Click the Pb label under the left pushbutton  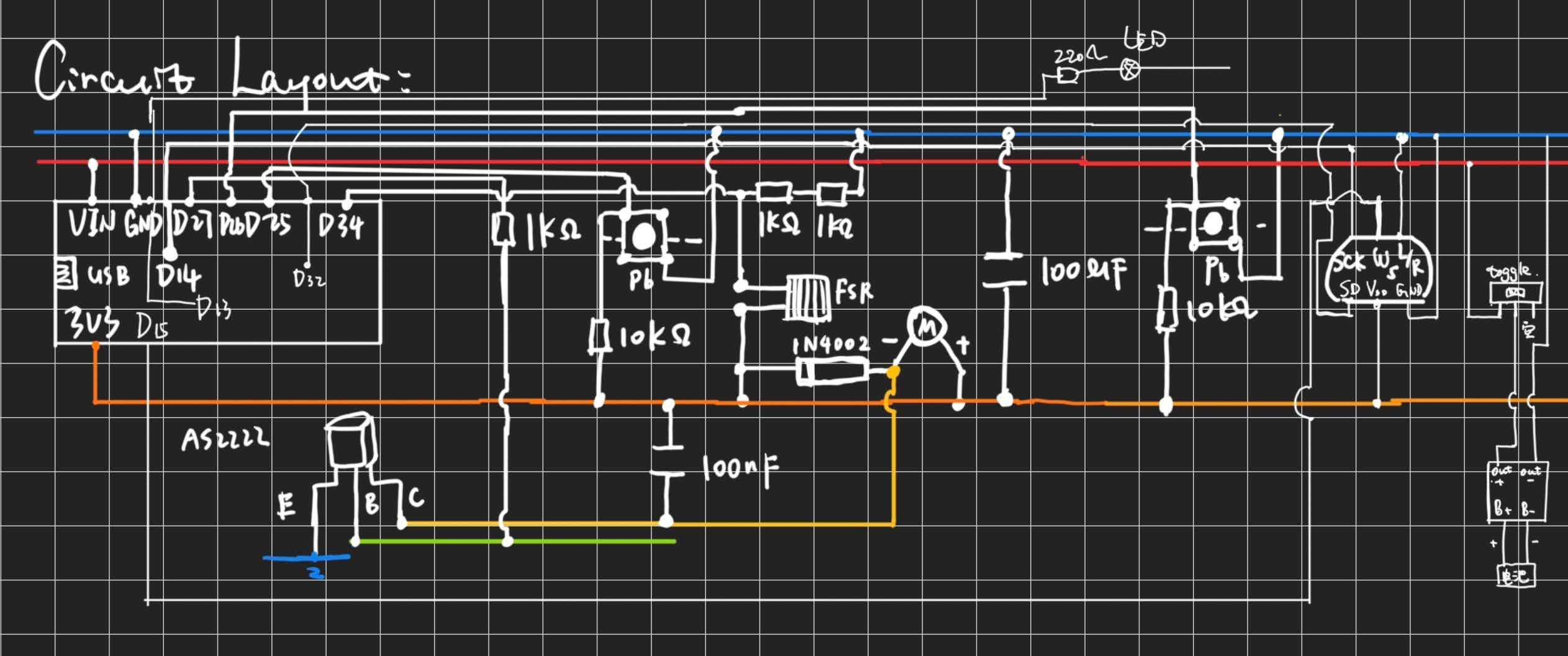641,280
